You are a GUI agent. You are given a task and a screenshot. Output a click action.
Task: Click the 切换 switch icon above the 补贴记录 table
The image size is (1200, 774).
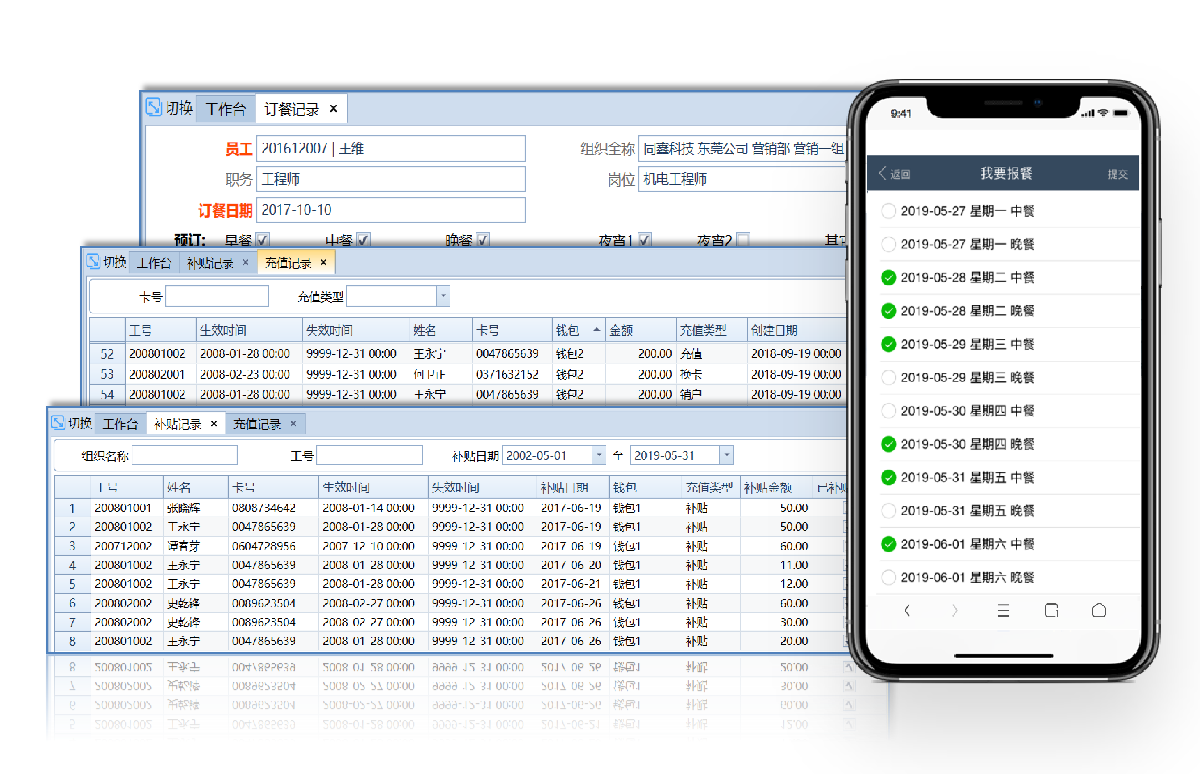59,423
